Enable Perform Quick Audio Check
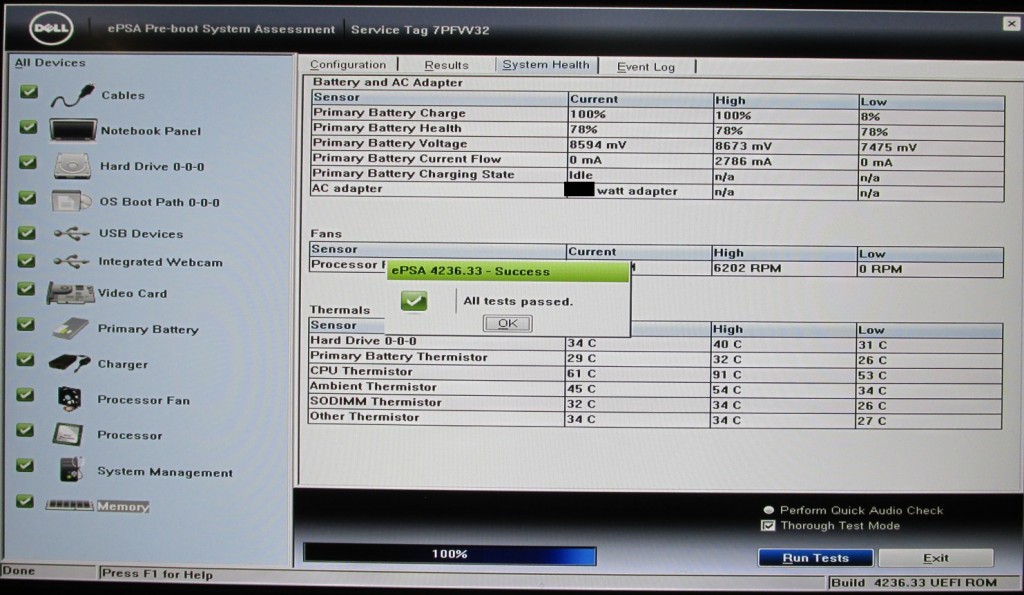Screen dimensions: 1024x595 point(769,510)
